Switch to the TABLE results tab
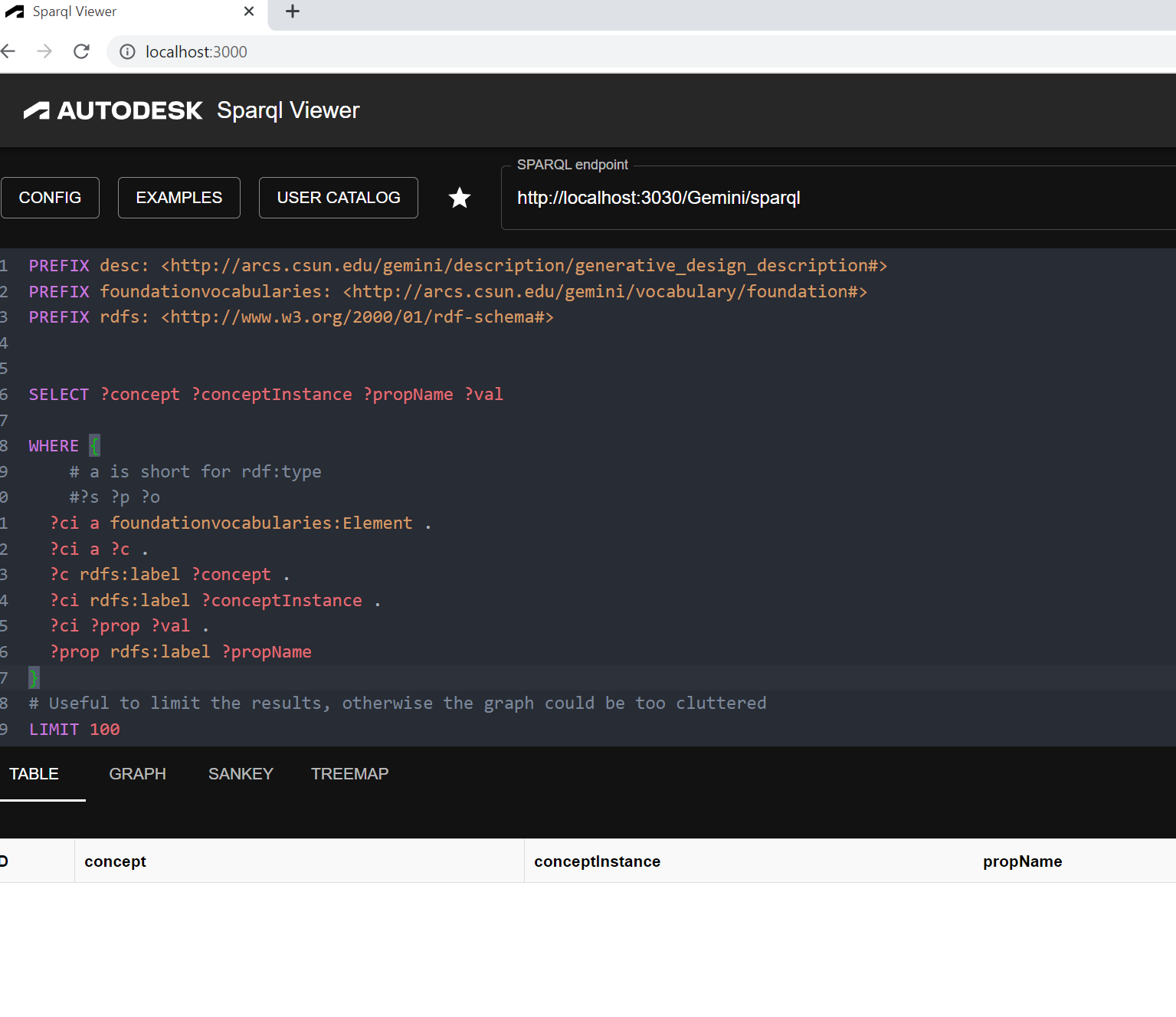 point(34,774)
